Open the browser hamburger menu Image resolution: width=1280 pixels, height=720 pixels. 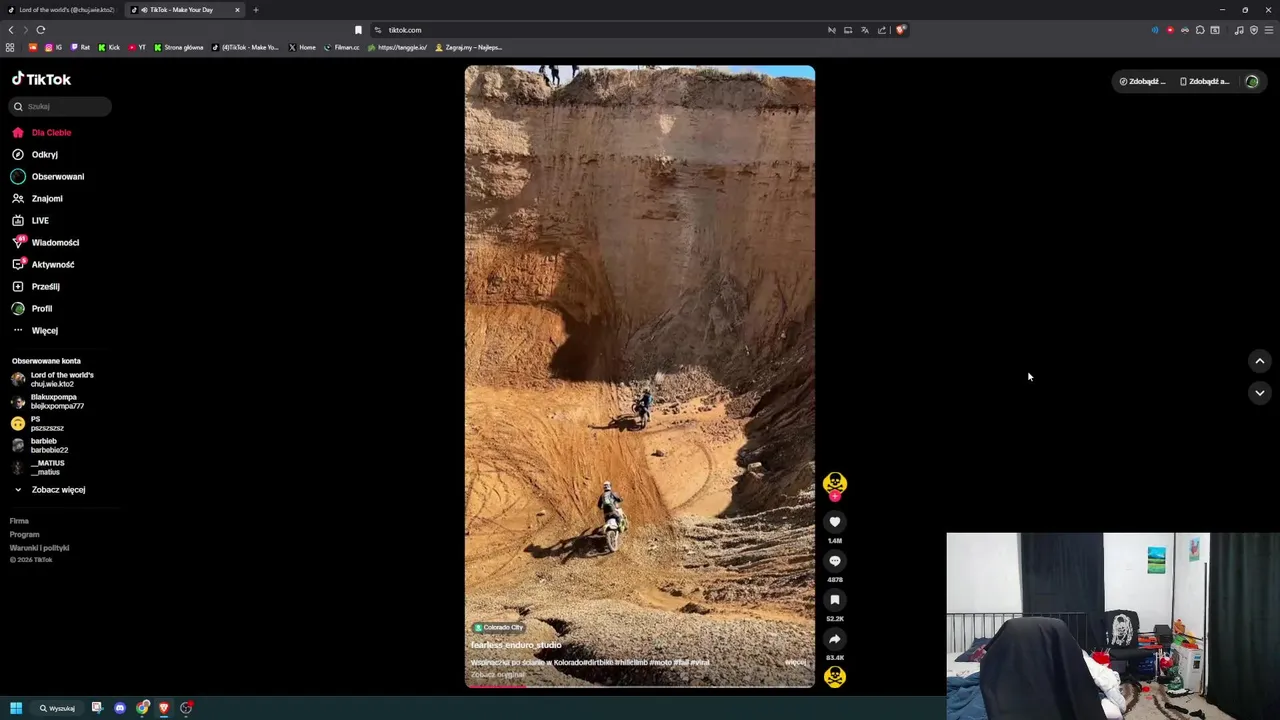coord(1269,30)
